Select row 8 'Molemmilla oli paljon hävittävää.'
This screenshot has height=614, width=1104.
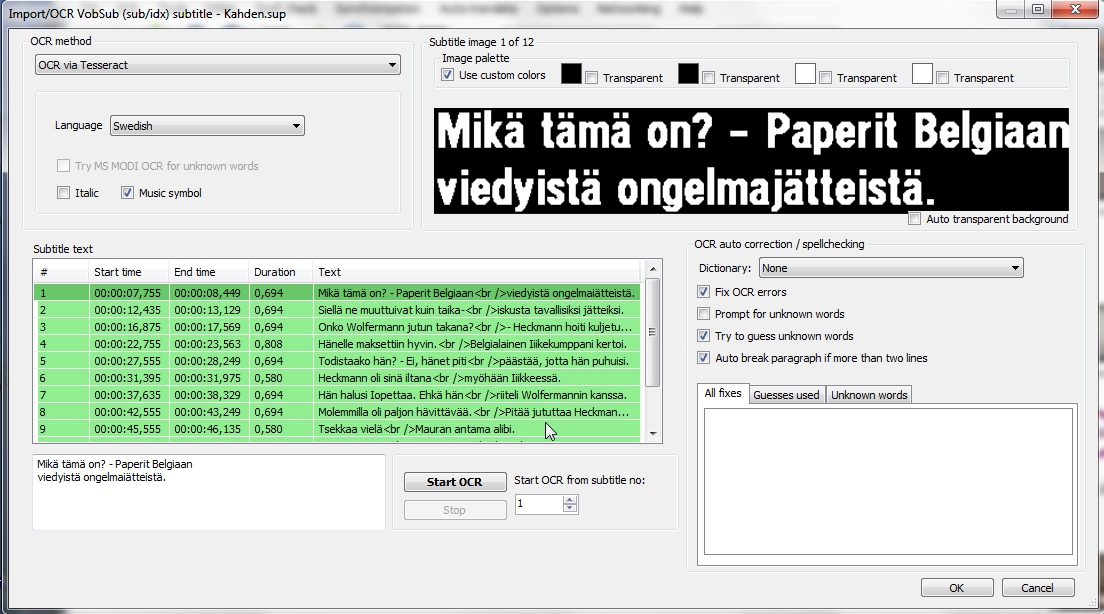337,411
